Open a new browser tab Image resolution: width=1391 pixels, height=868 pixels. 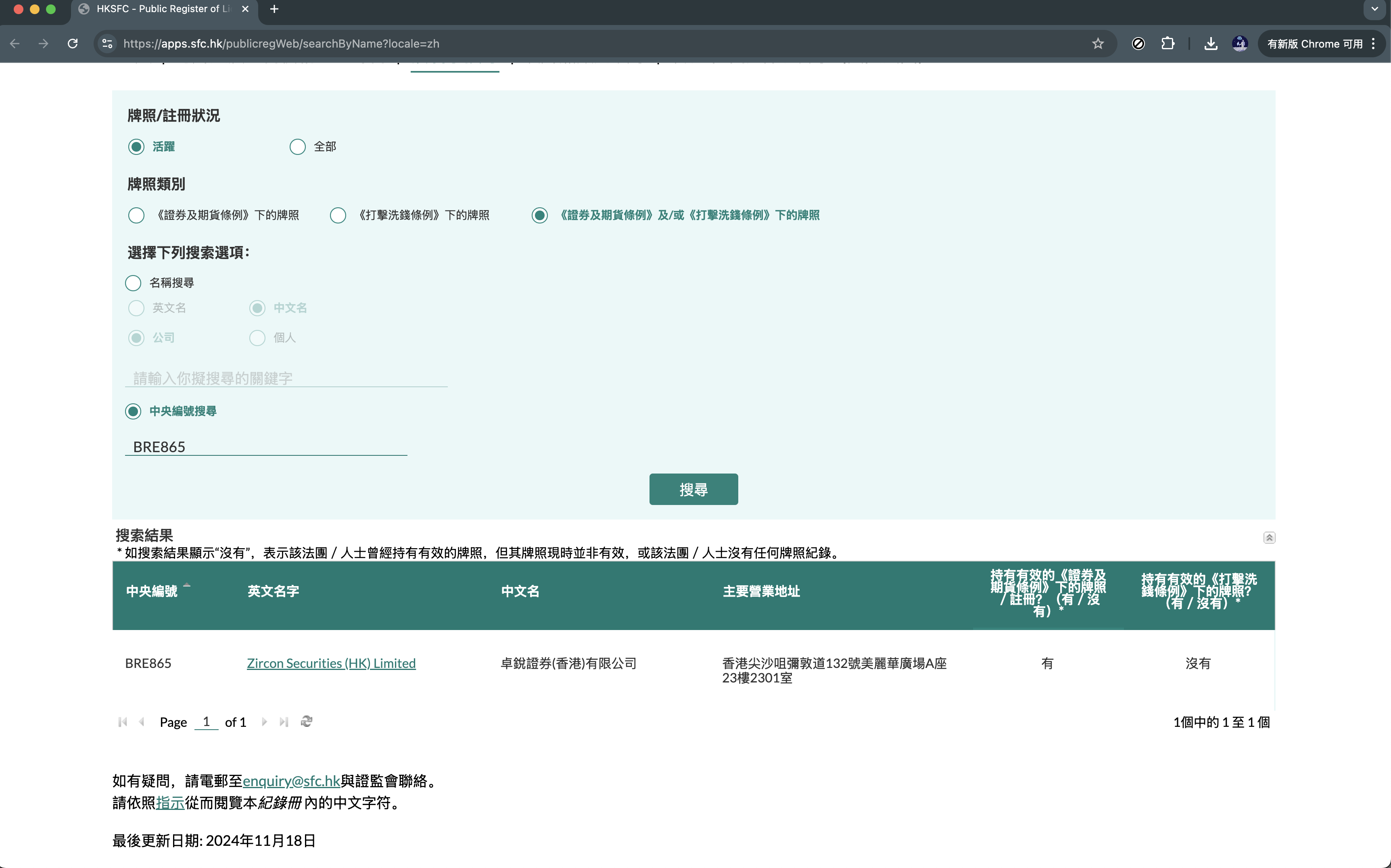pyautogui.click(x=274, y=9)
